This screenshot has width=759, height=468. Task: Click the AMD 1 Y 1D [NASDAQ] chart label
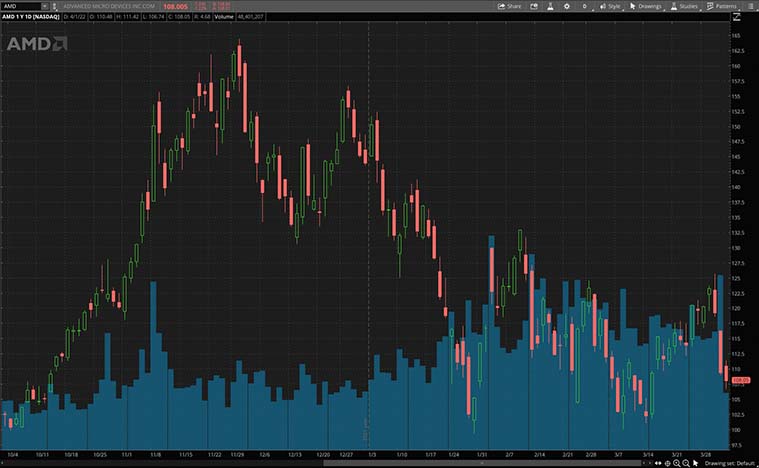pyautogui.click(x=30, y=16)
